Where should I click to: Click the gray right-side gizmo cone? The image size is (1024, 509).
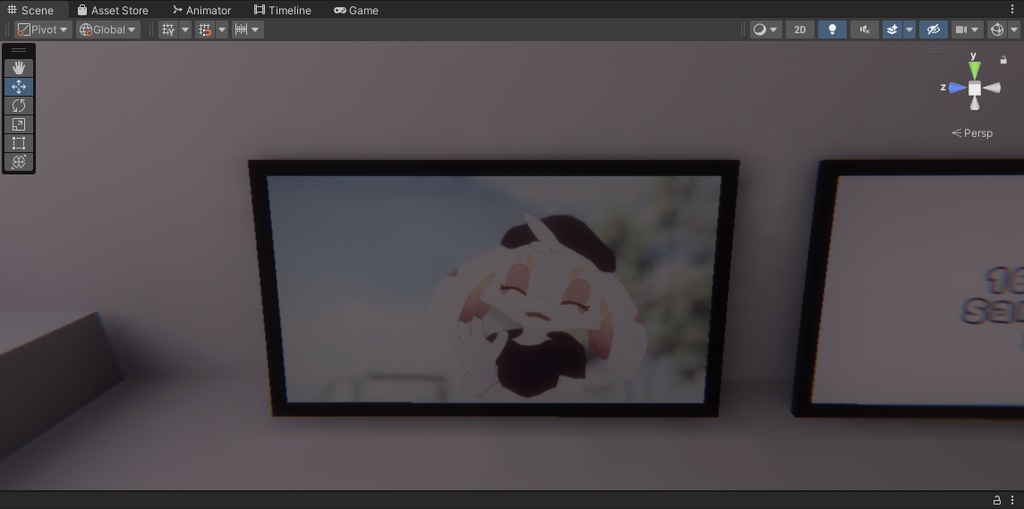992,88
